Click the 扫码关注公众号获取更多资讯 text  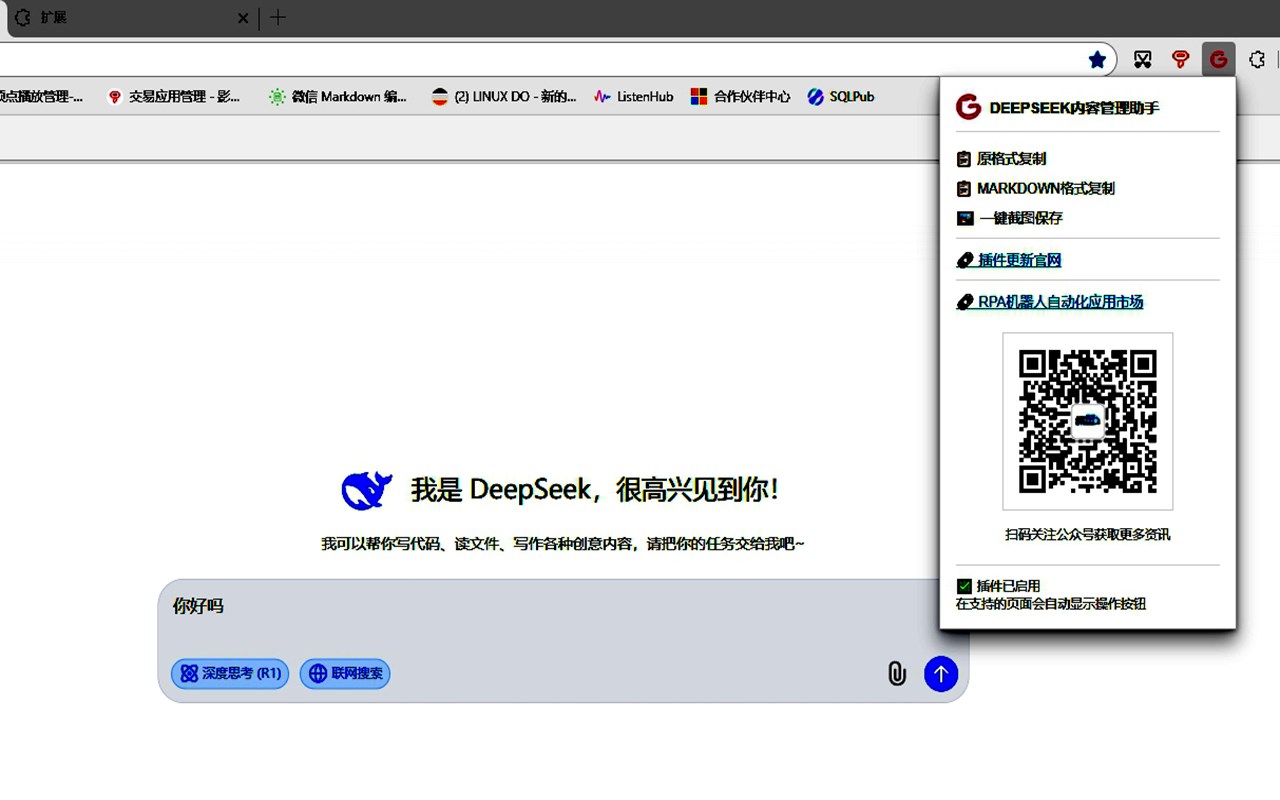(1088, 535)
